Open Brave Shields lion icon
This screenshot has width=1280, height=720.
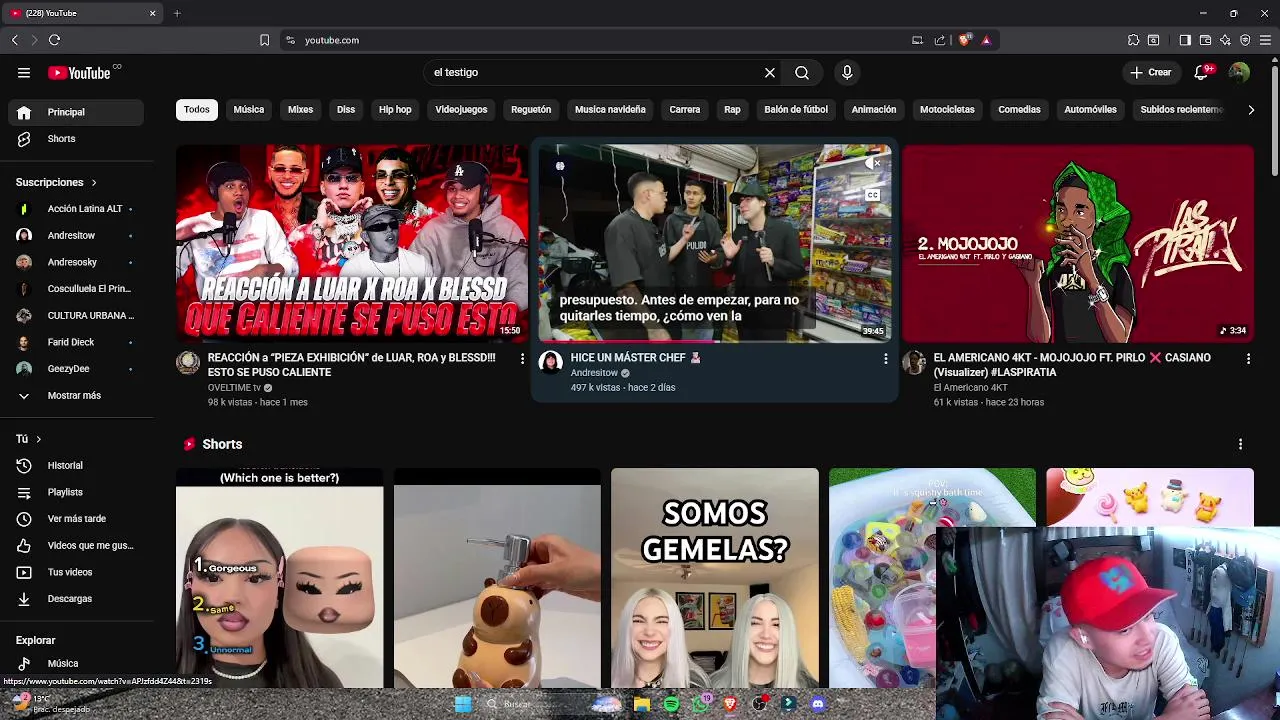click(x=964, y=40)
